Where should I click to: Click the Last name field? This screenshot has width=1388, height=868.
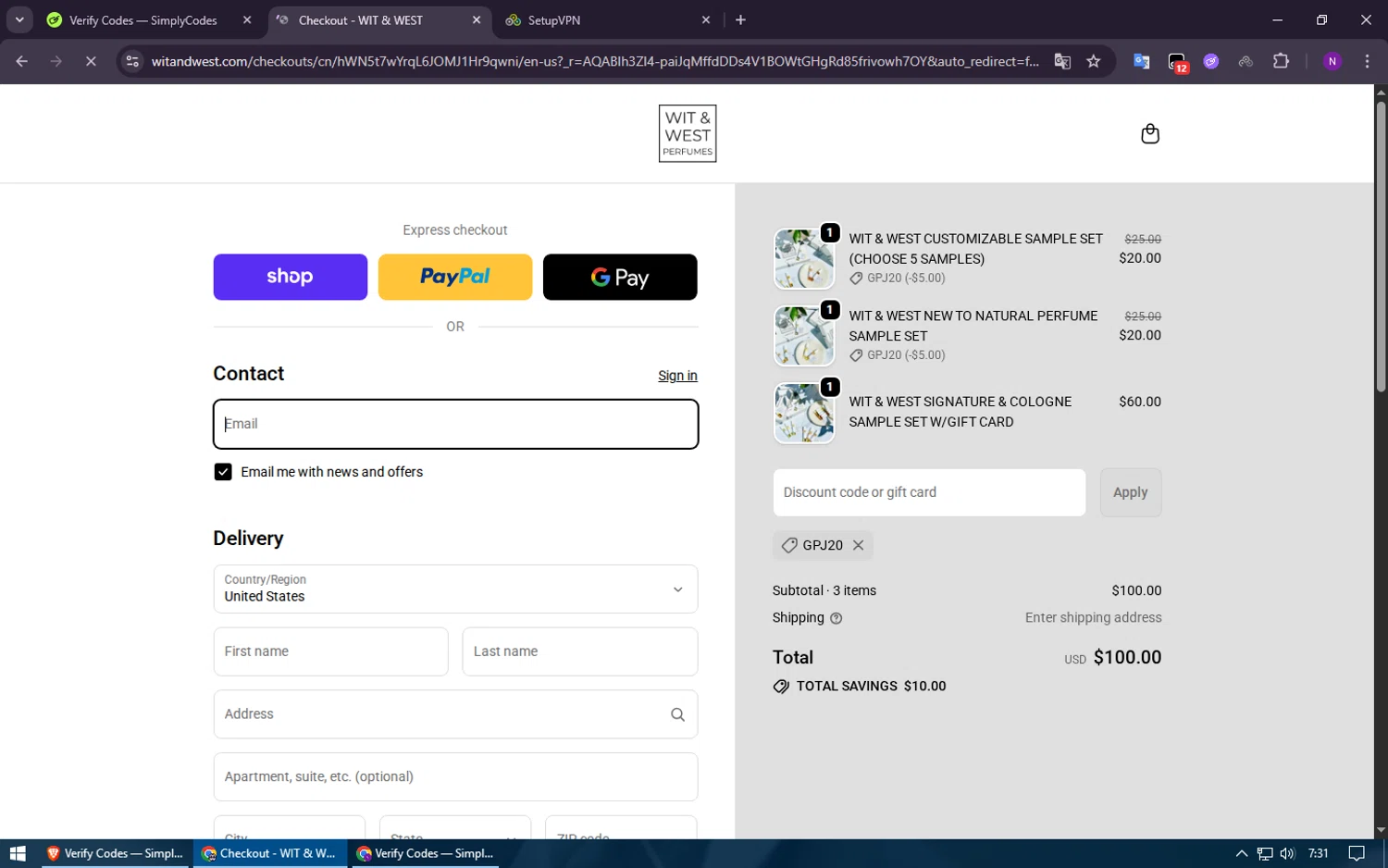coord(580,651)
